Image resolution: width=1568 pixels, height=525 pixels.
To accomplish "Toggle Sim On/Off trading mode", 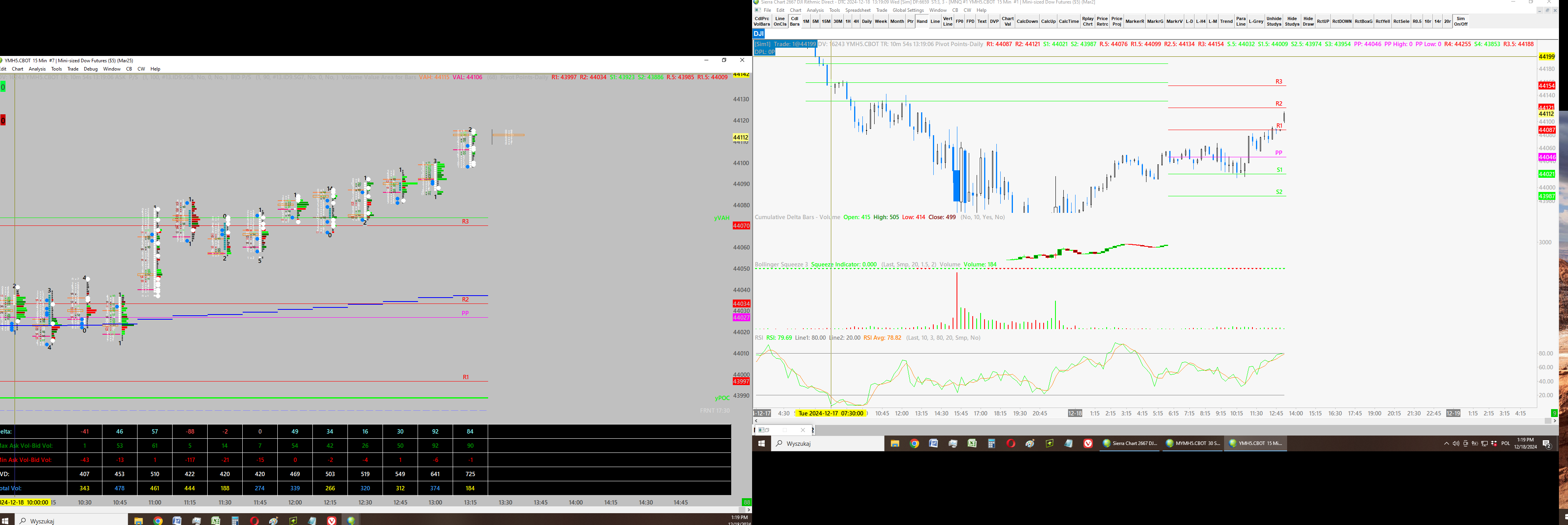I will click(x=1461, y=21).
